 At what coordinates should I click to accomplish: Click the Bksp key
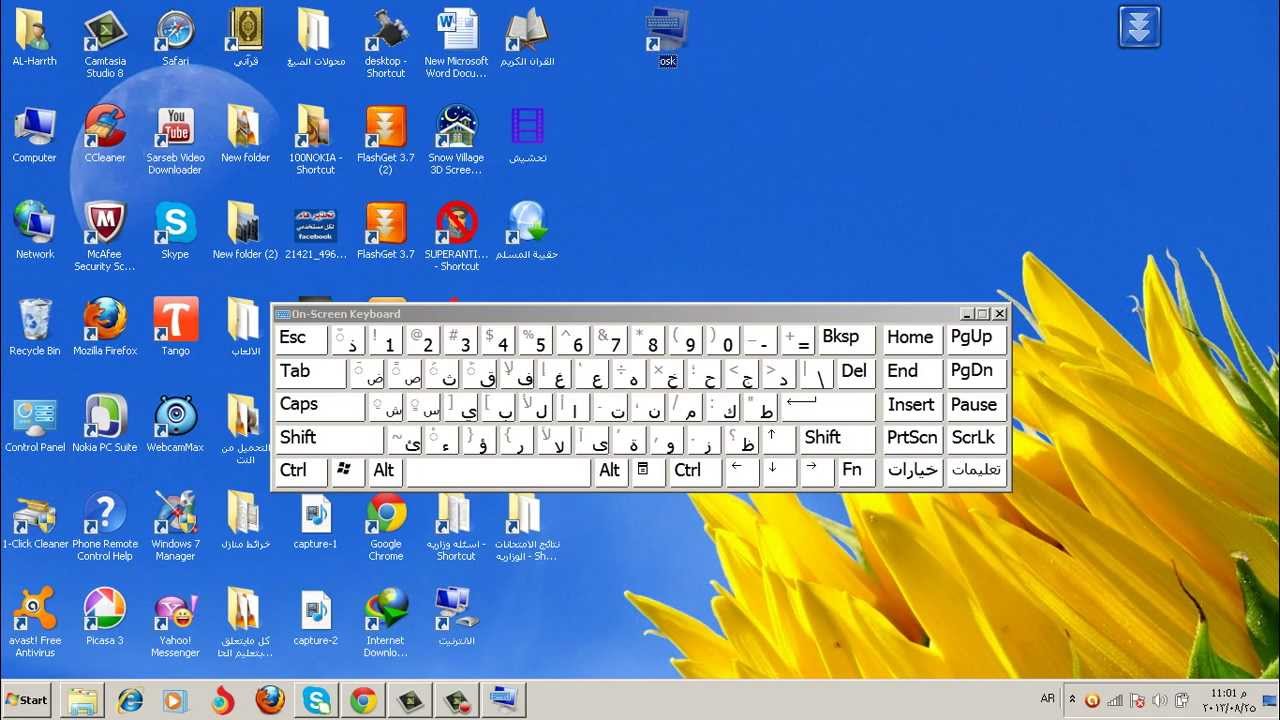click(x=847, y=339)
